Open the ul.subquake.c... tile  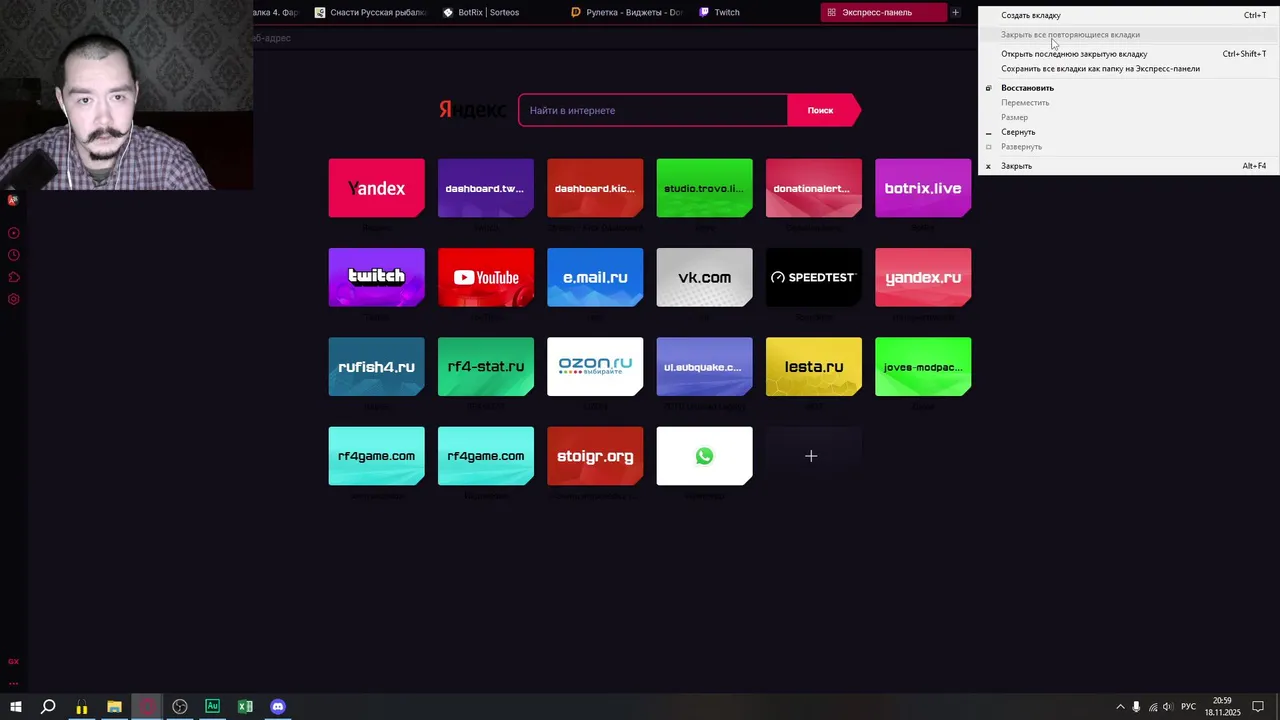pos(704,367)
